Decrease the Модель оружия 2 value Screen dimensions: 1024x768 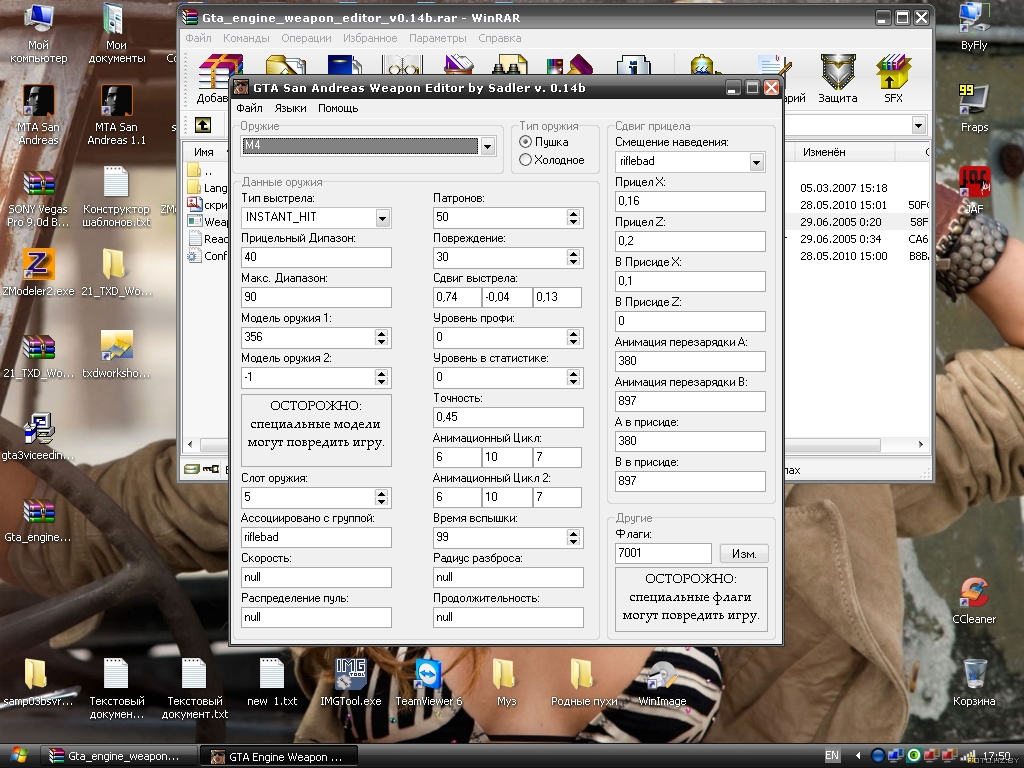click(381, 381)
